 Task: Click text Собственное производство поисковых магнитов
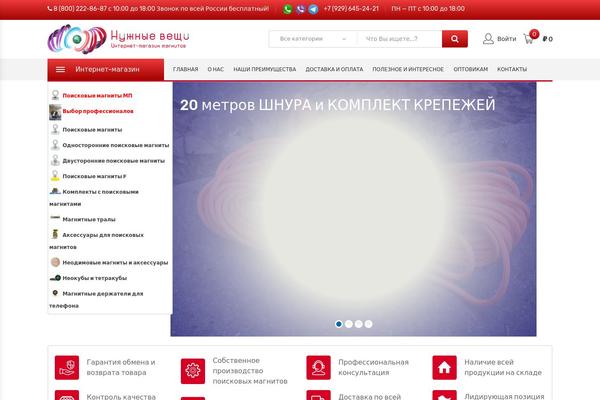[250, 371]
